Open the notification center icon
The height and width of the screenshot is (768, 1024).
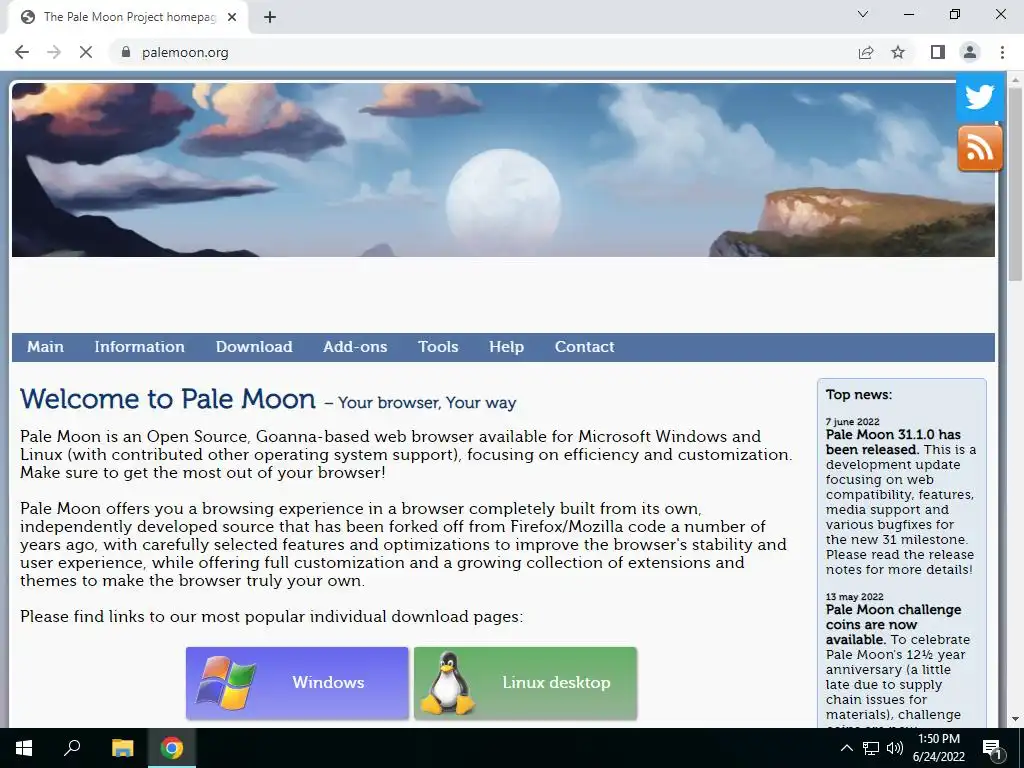coord(993,748)
